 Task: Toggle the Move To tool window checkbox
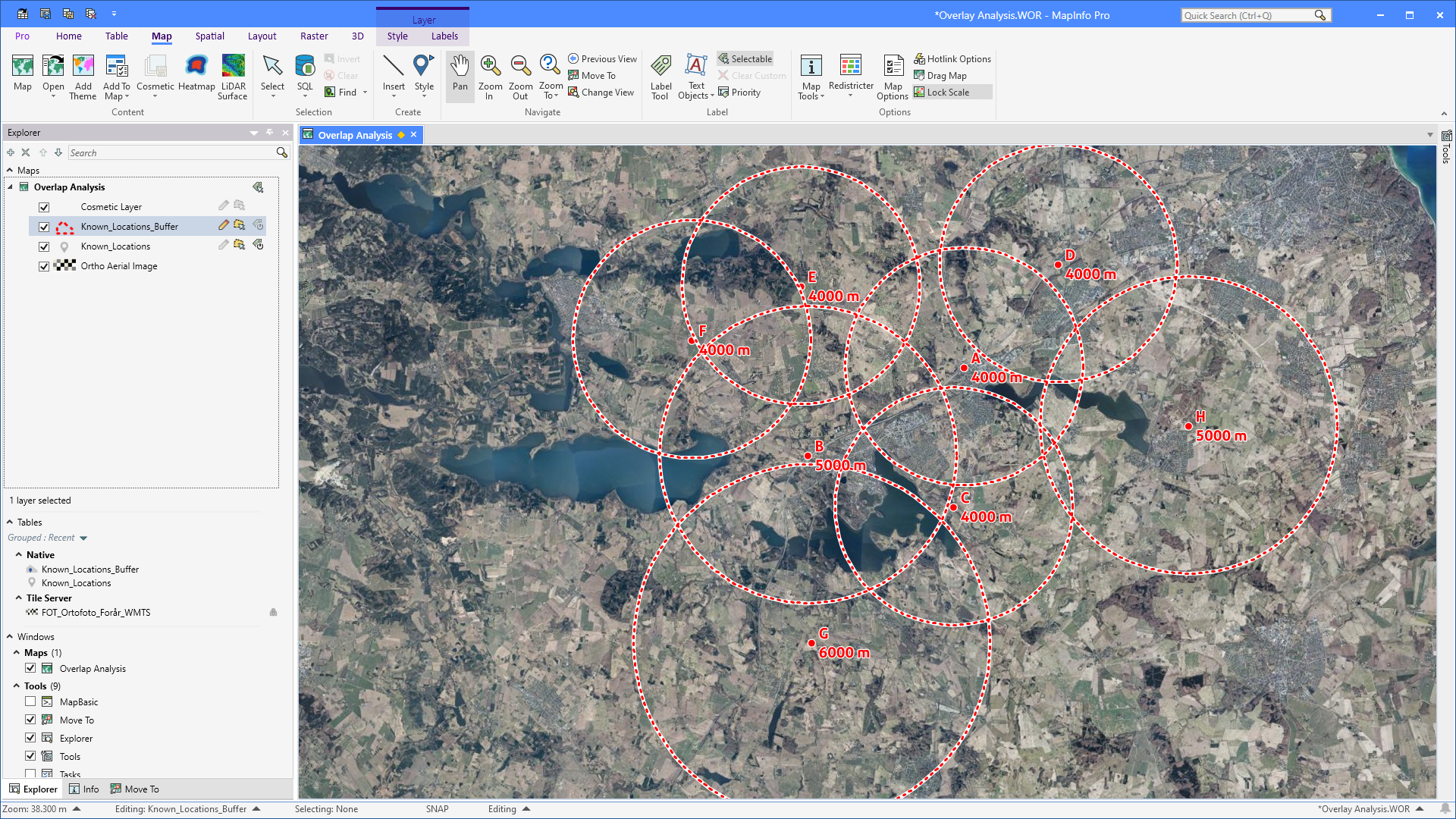coord(30,720)
